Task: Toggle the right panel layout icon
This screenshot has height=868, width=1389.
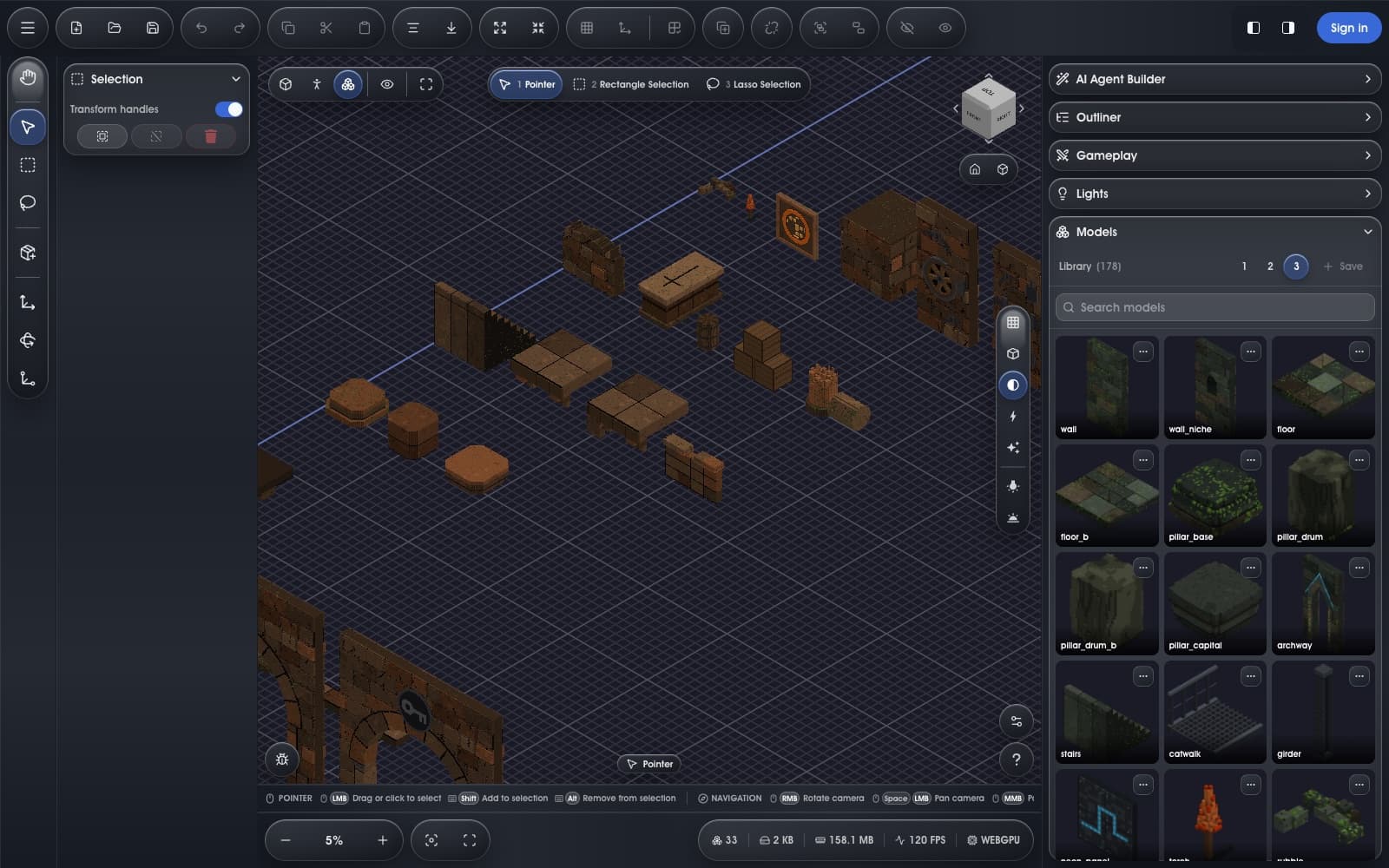Action: point(1288,28)
